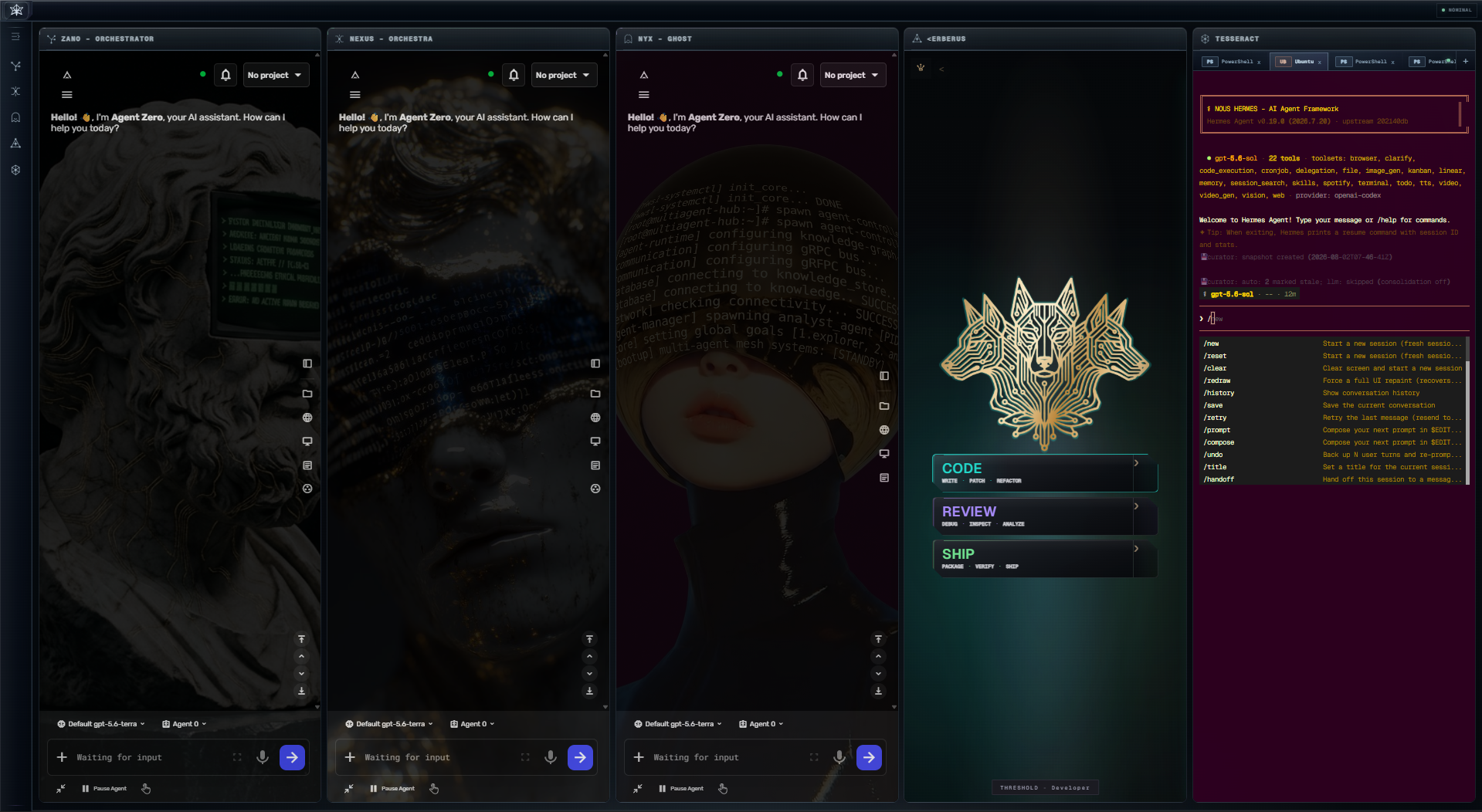Pause the agent in the NYX panel
Image resolution: width=1482 pixels, height=812 pixels.
point(681,789)
